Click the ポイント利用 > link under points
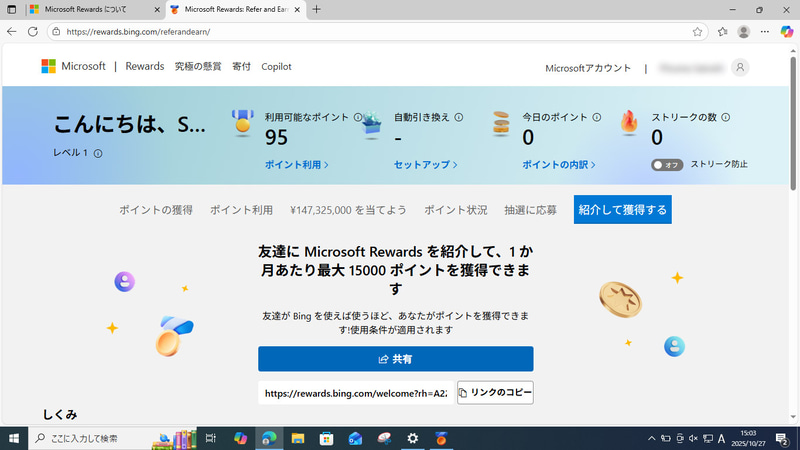800x450 pixels. (296, 165)
